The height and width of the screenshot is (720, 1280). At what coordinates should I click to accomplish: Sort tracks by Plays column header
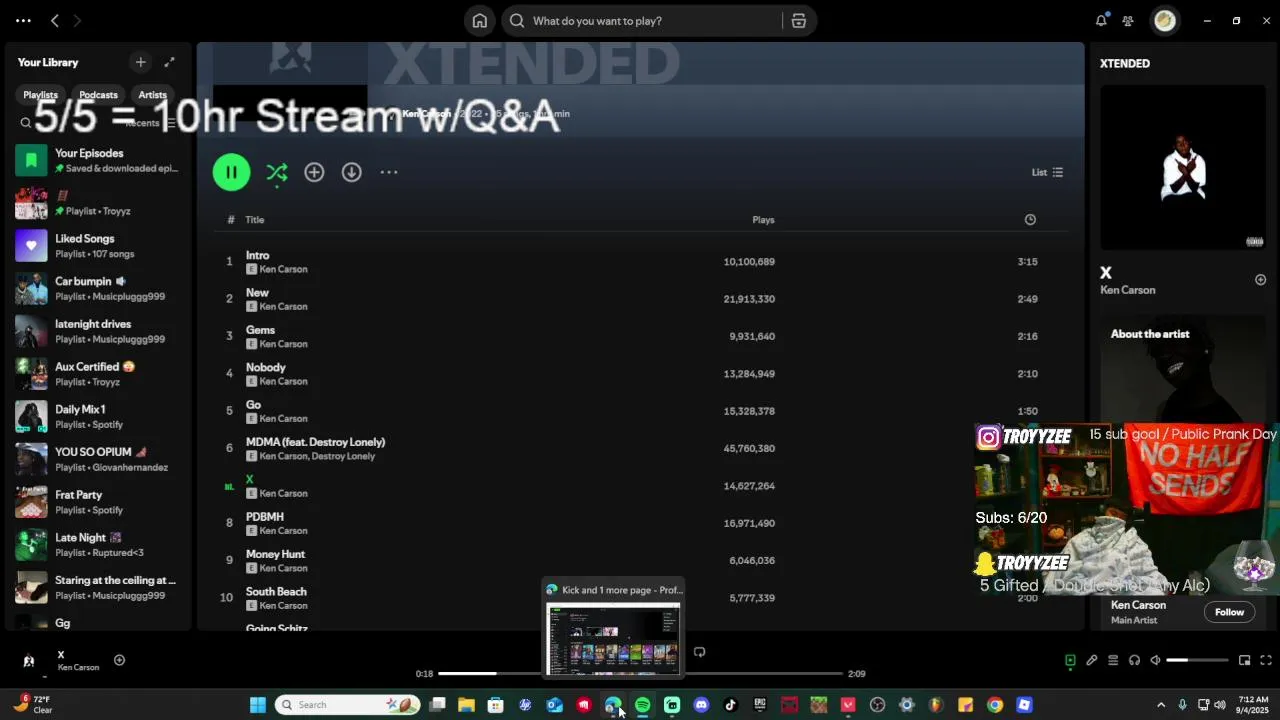coord(763,220)
